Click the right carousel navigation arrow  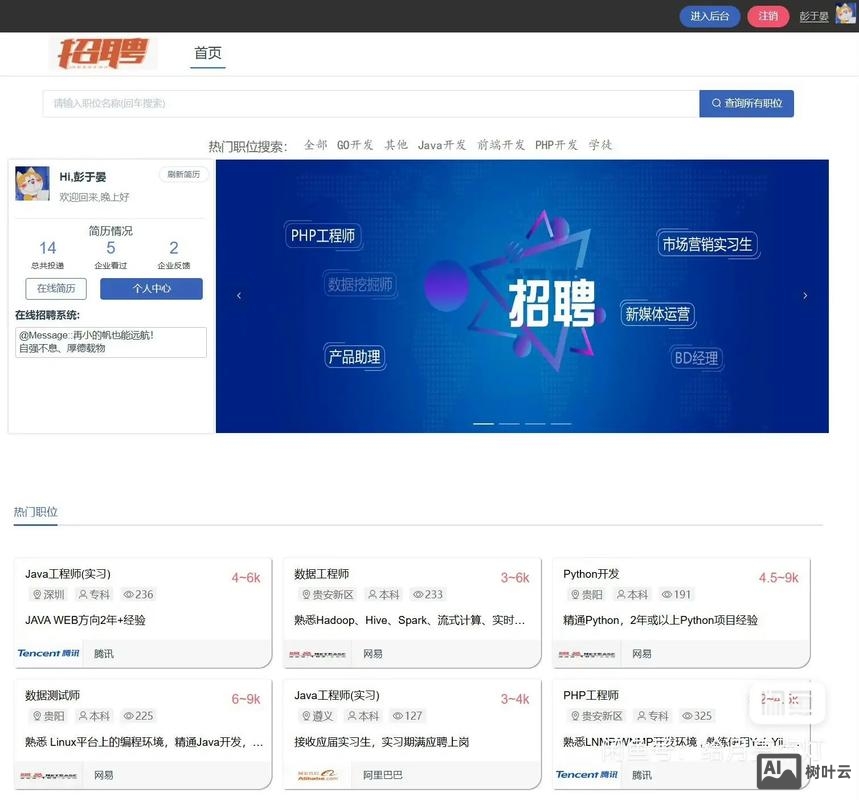click(x=804, y=293)
